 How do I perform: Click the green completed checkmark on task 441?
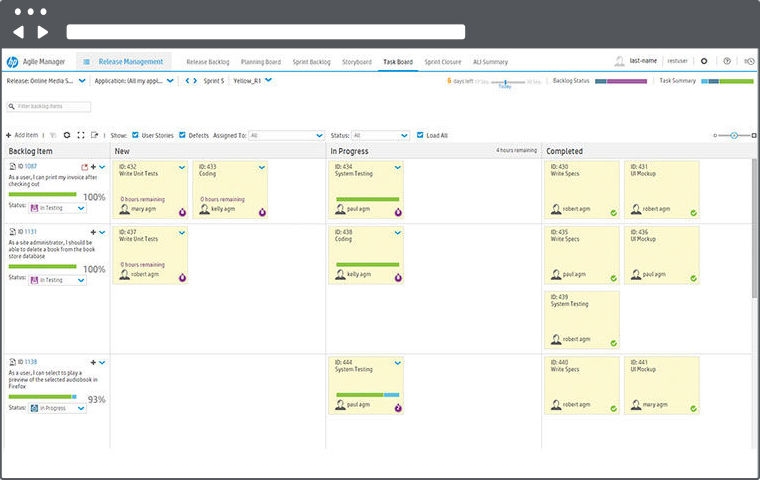coord(694,409)
